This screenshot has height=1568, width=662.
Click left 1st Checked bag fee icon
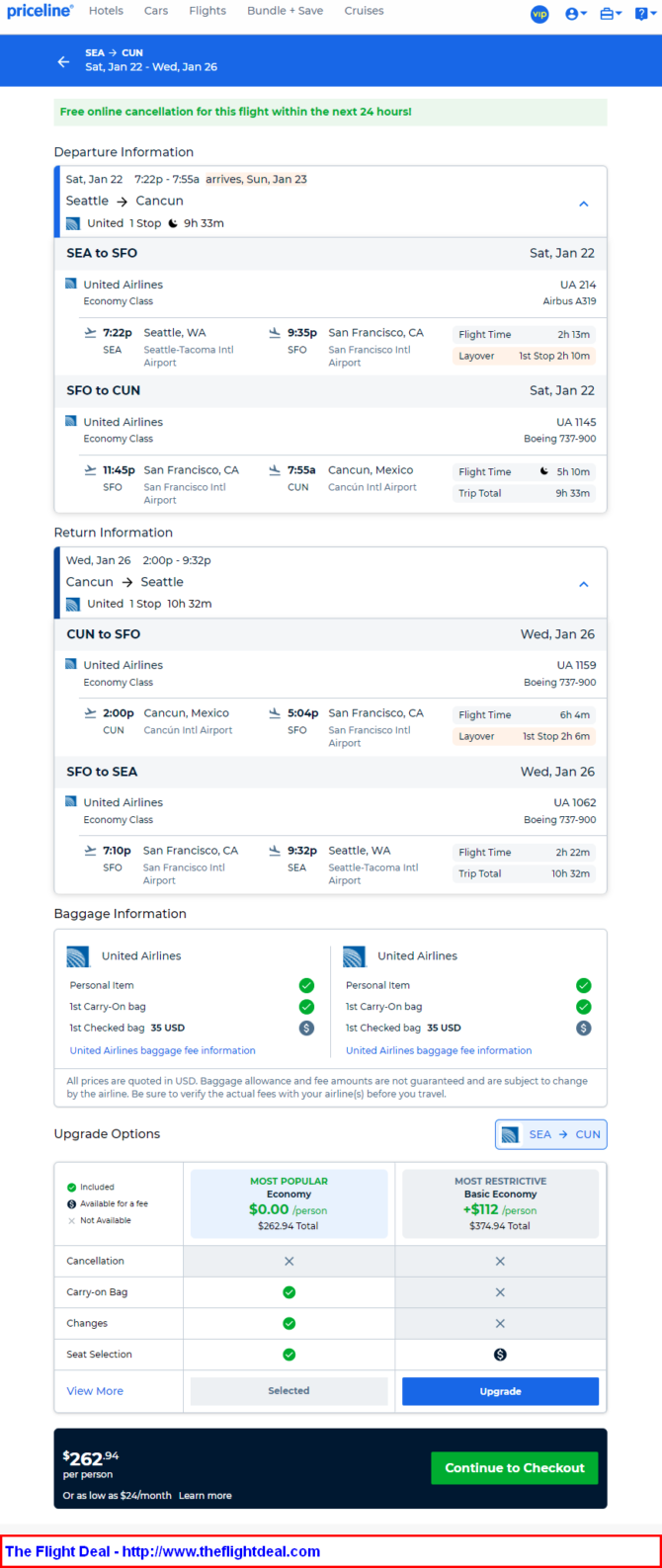306,1028
